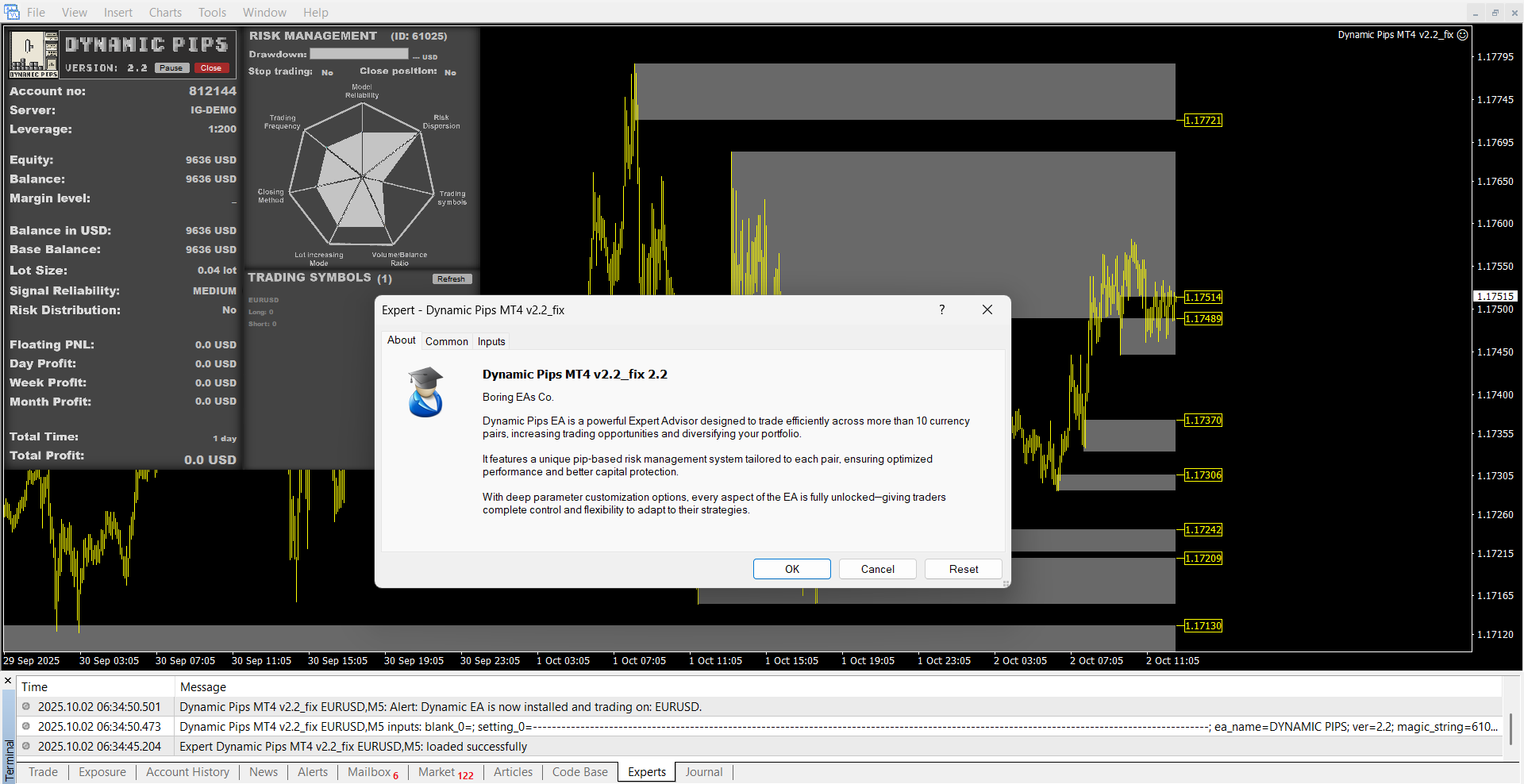Image resolution: width=1524 pixels, height=784 pixels.
Task: Confirm the Expert dialog with OK
Action: [x=791, y=569]
